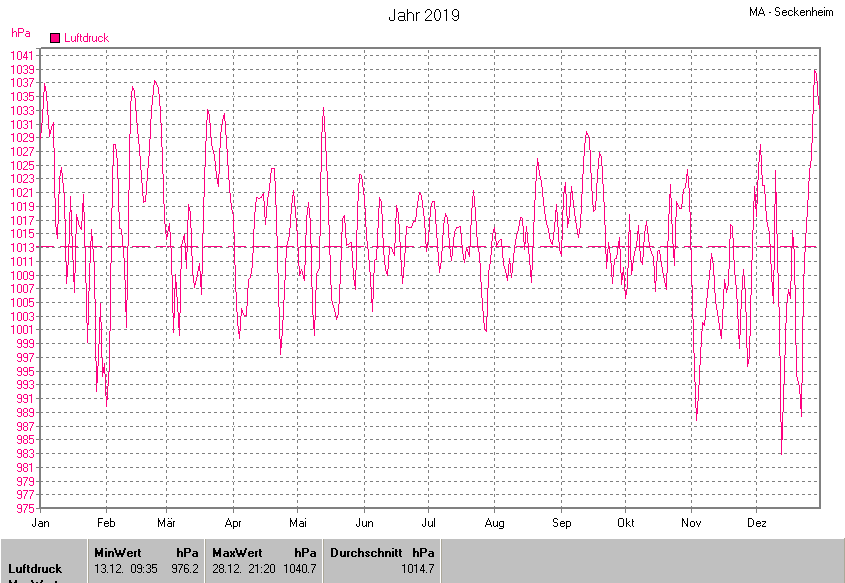The image size is (845, 583).
Task: Select the 1013 tick on y-axis
Action: click(x=22, y=248)
